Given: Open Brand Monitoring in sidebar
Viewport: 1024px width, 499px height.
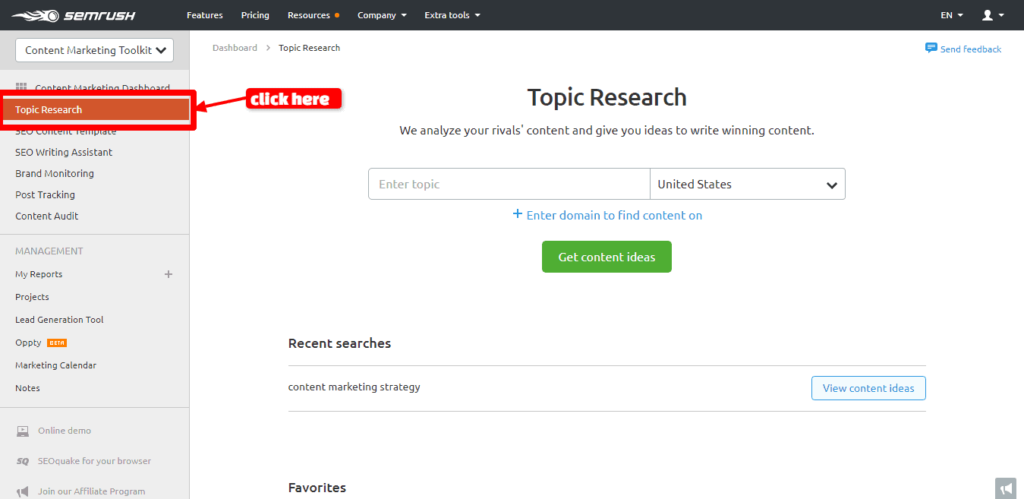Looking at the screenshot, I should 55,174.
